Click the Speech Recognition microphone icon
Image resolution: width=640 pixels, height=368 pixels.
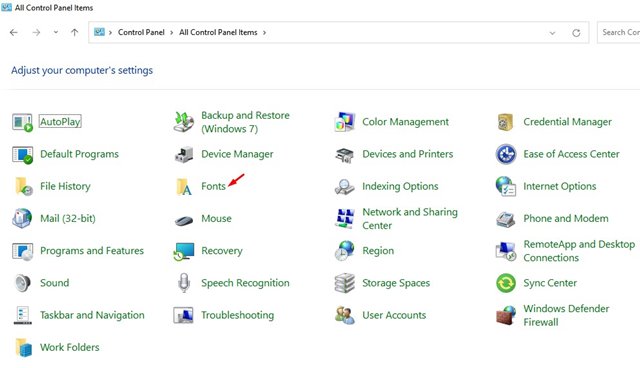click(184, 283)
